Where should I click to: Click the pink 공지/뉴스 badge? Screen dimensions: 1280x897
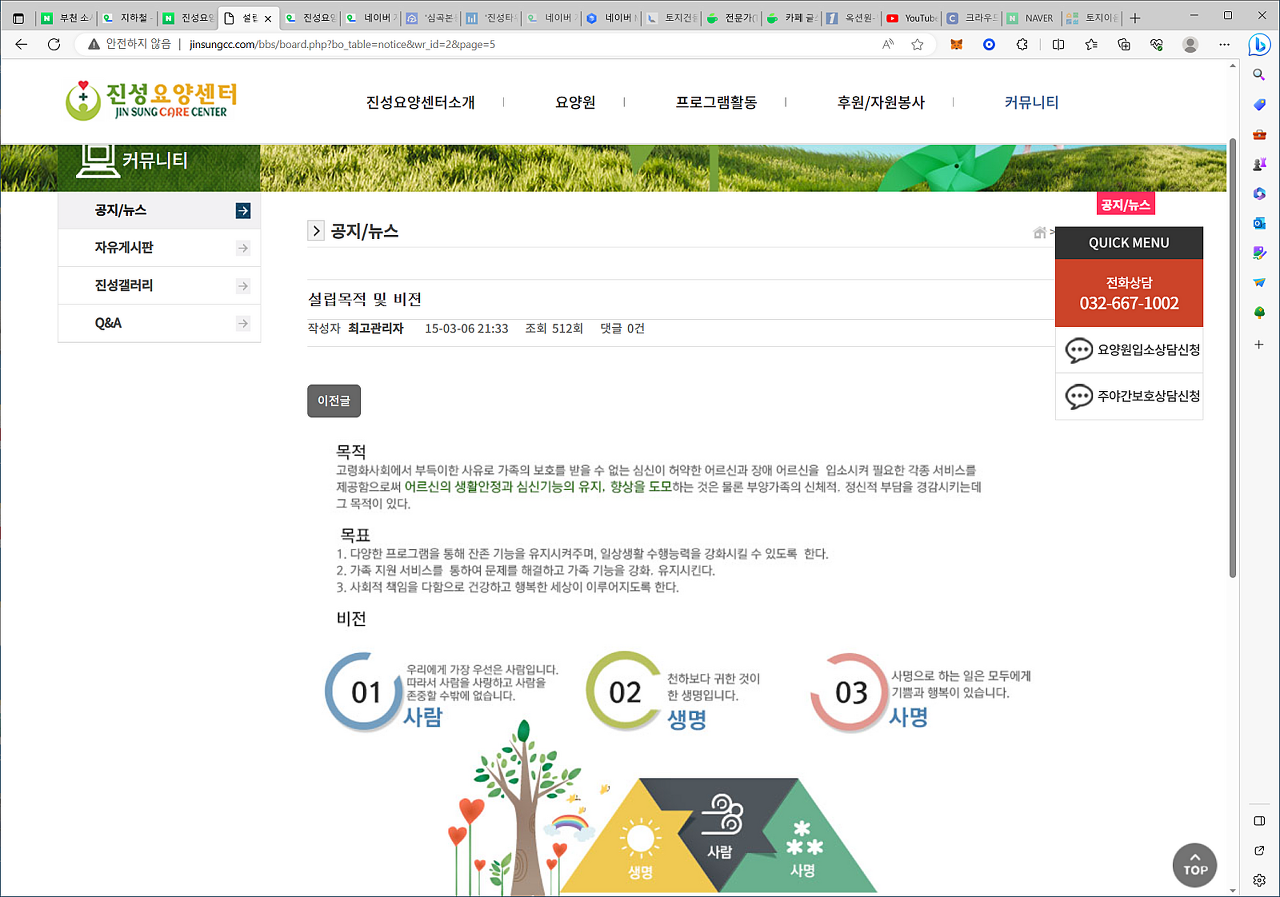pyautogui.click(x=1126, y=205)
